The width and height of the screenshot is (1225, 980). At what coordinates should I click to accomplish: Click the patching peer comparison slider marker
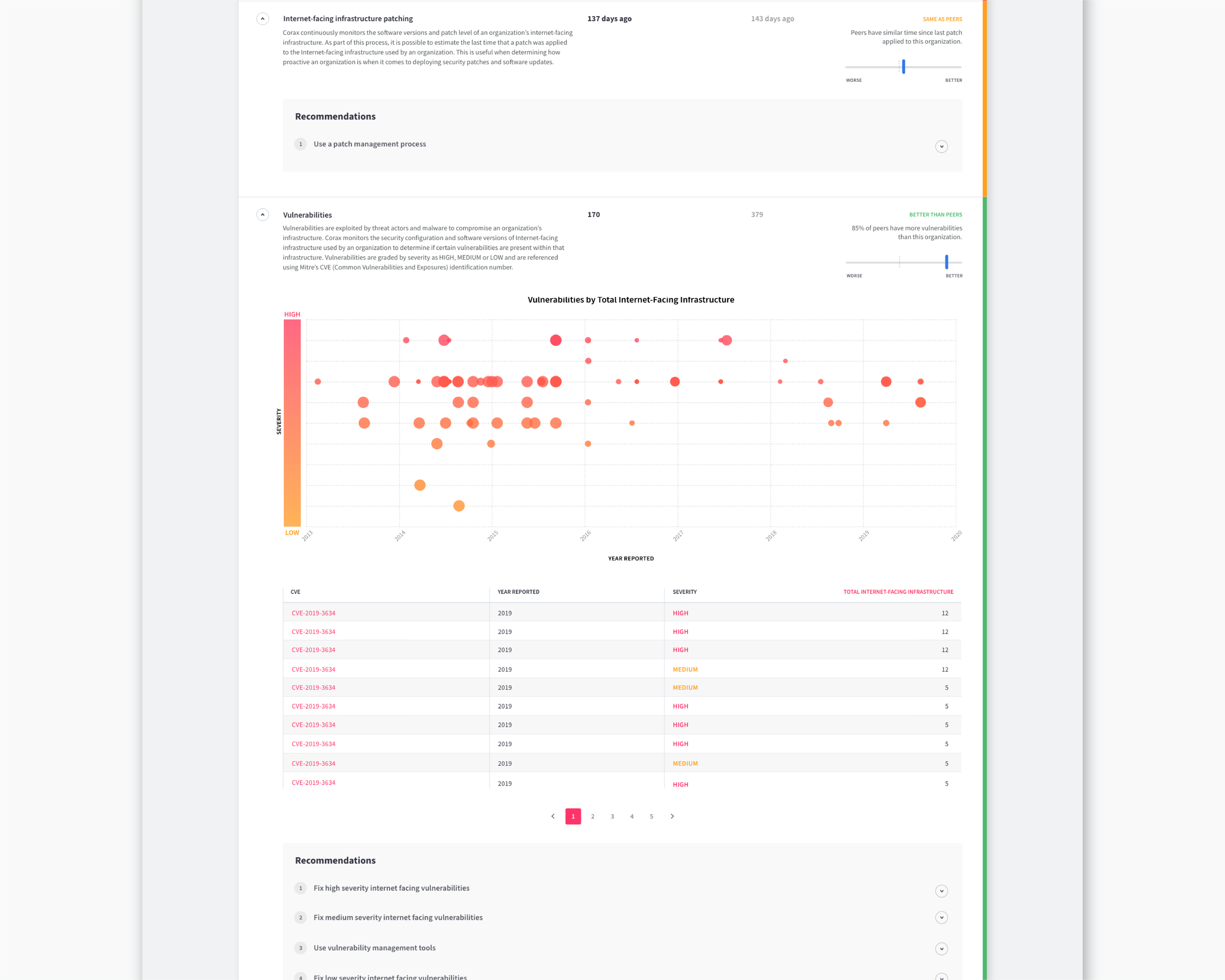[903, 67]
